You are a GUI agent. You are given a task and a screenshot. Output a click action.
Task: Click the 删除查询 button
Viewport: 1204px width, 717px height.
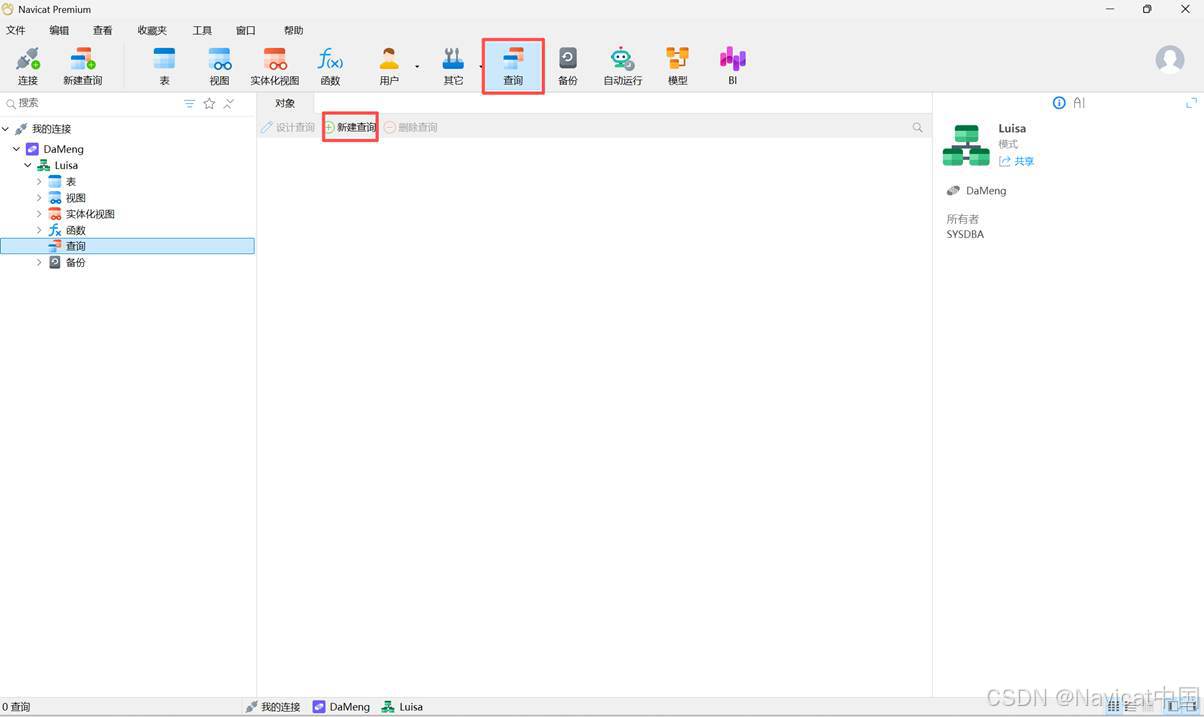coord(411,127)
